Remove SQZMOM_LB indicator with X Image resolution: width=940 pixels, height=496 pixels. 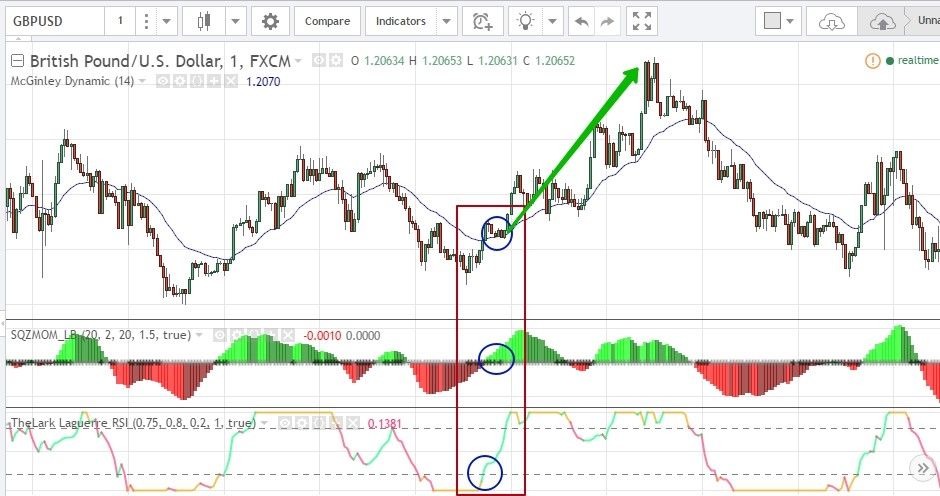(288, 335)
